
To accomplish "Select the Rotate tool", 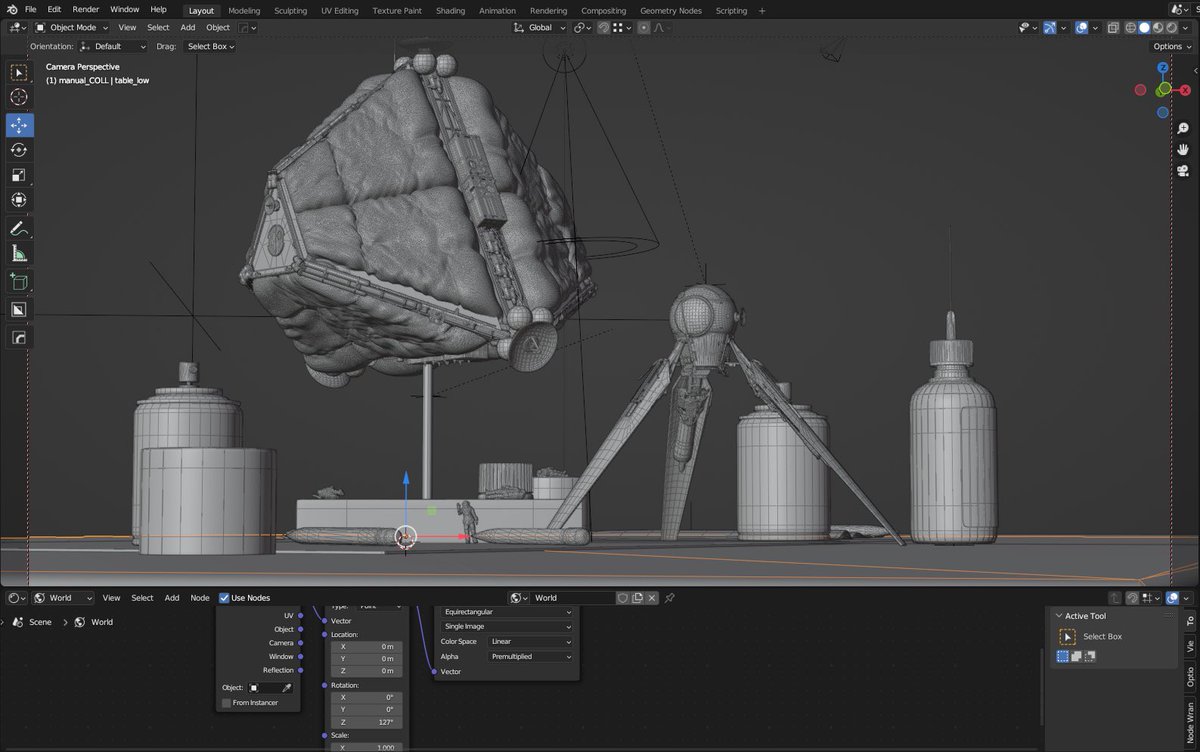I will click(x=19, y=150).
